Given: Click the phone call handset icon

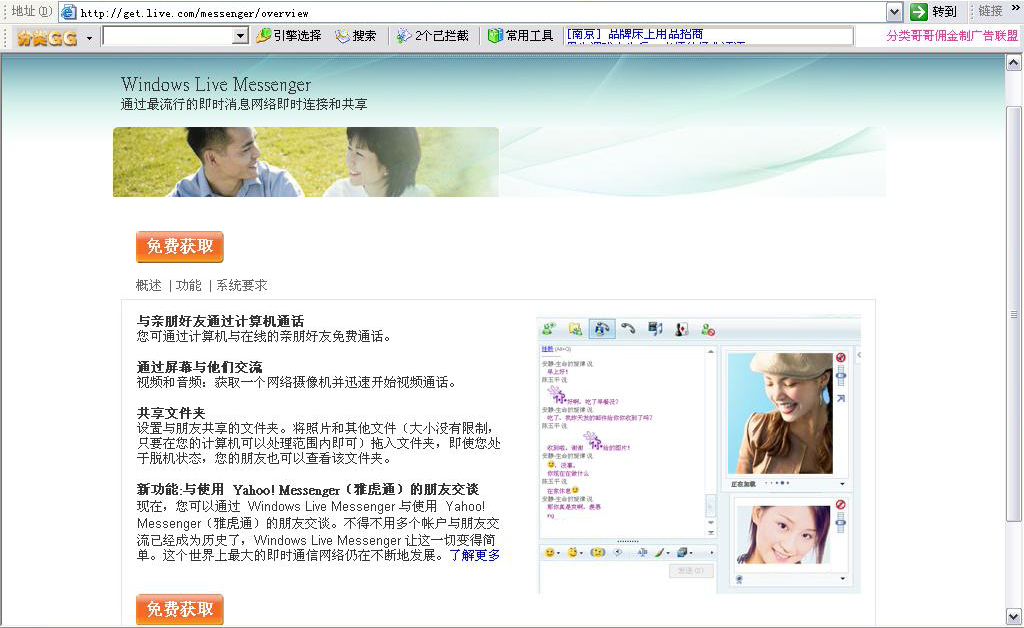Looking at the screenshot, I should [x=628, y=329].
